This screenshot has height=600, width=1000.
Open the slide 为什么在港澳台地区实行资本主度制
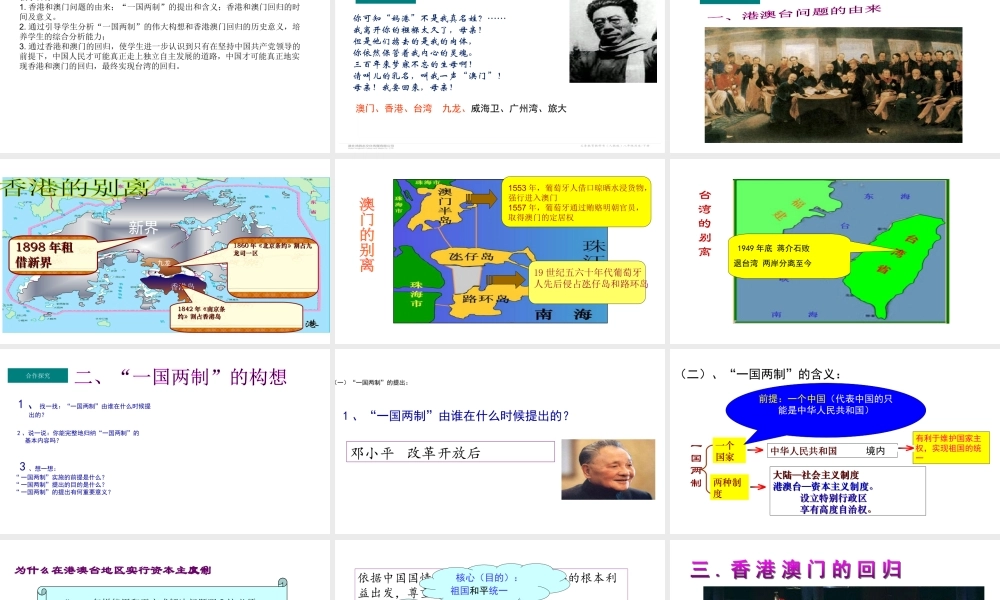pos(165,569)
